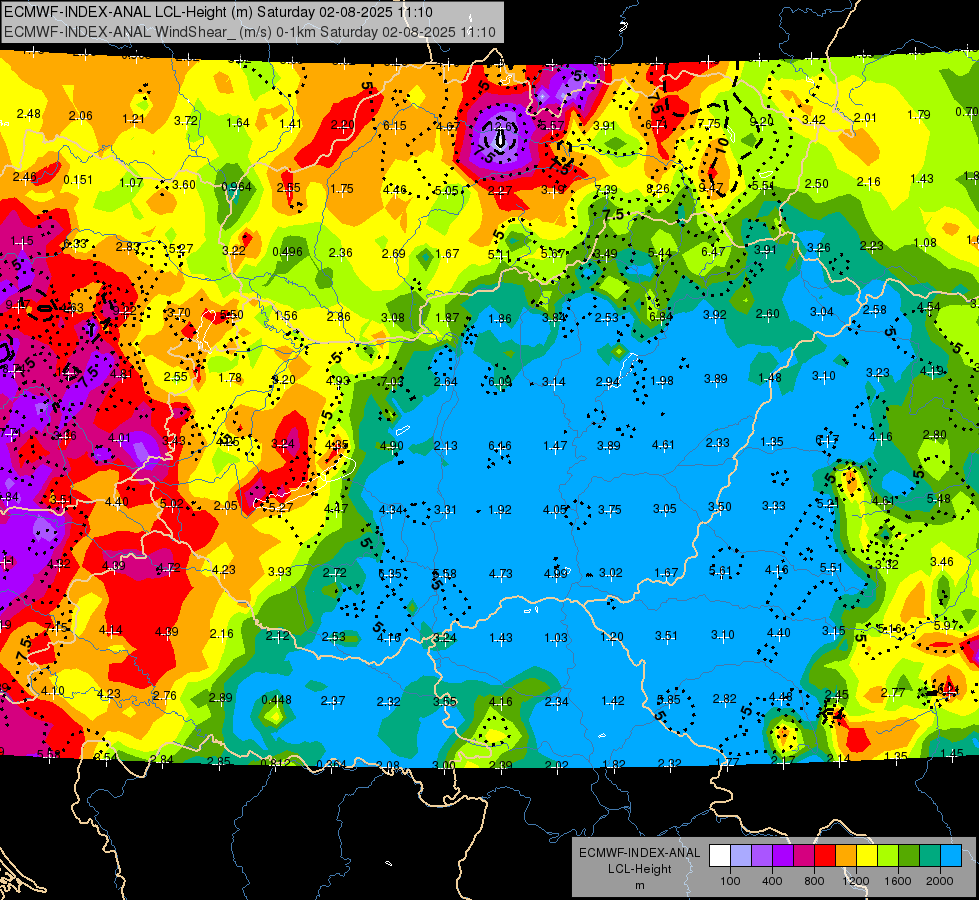979x900 pixels.
Task: Click the 9.20 wind shear value
Action: point(762,122)
